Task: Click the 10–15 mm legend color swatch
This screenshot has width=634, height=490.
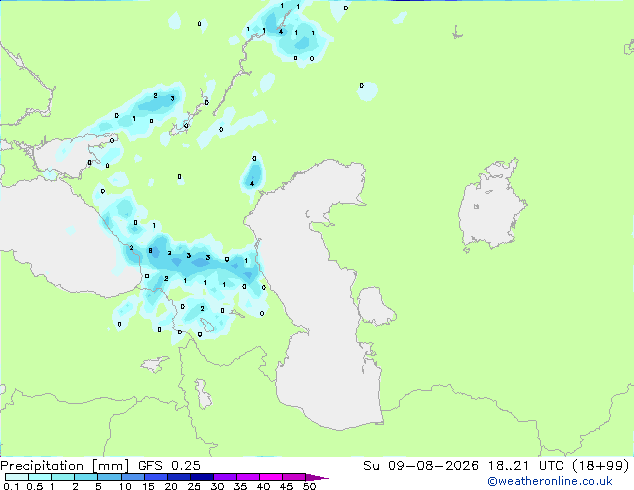Action: coord(133,477)
